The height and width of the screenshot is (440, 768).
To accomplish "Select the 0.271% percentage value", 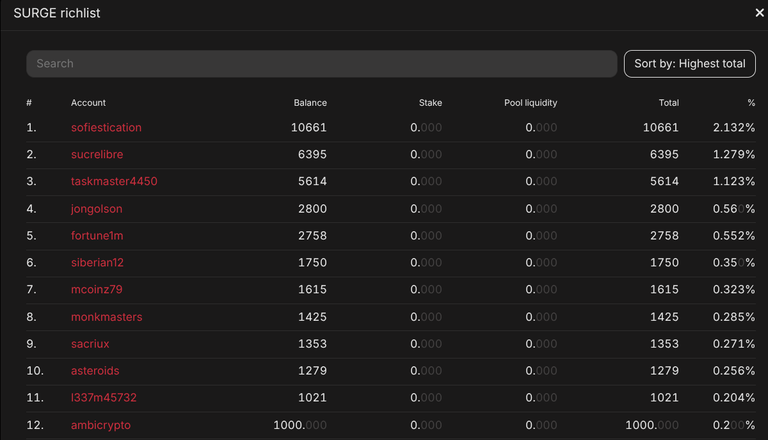I will pos(734,344).
